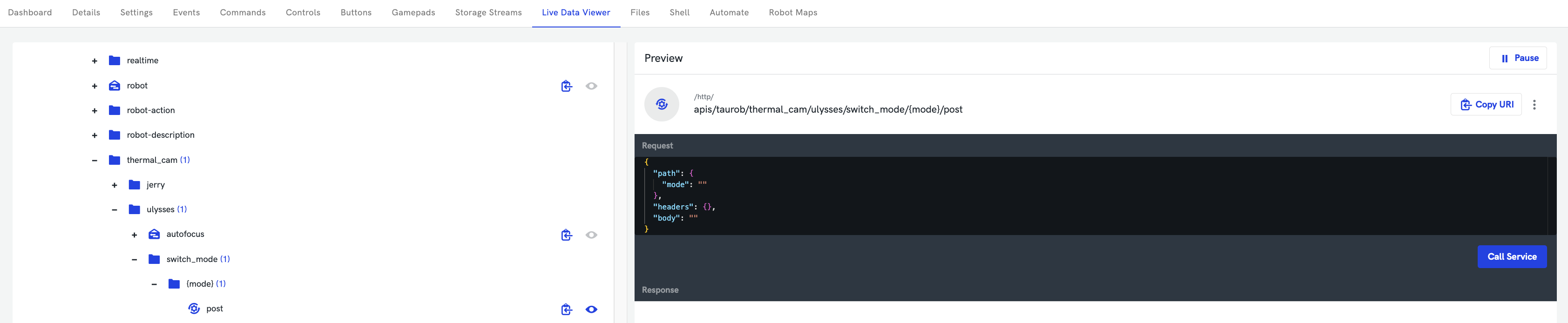This screenshot has height=323, width=1568.
Task: Collapse the {mode} folder
Action: point(154,284)
